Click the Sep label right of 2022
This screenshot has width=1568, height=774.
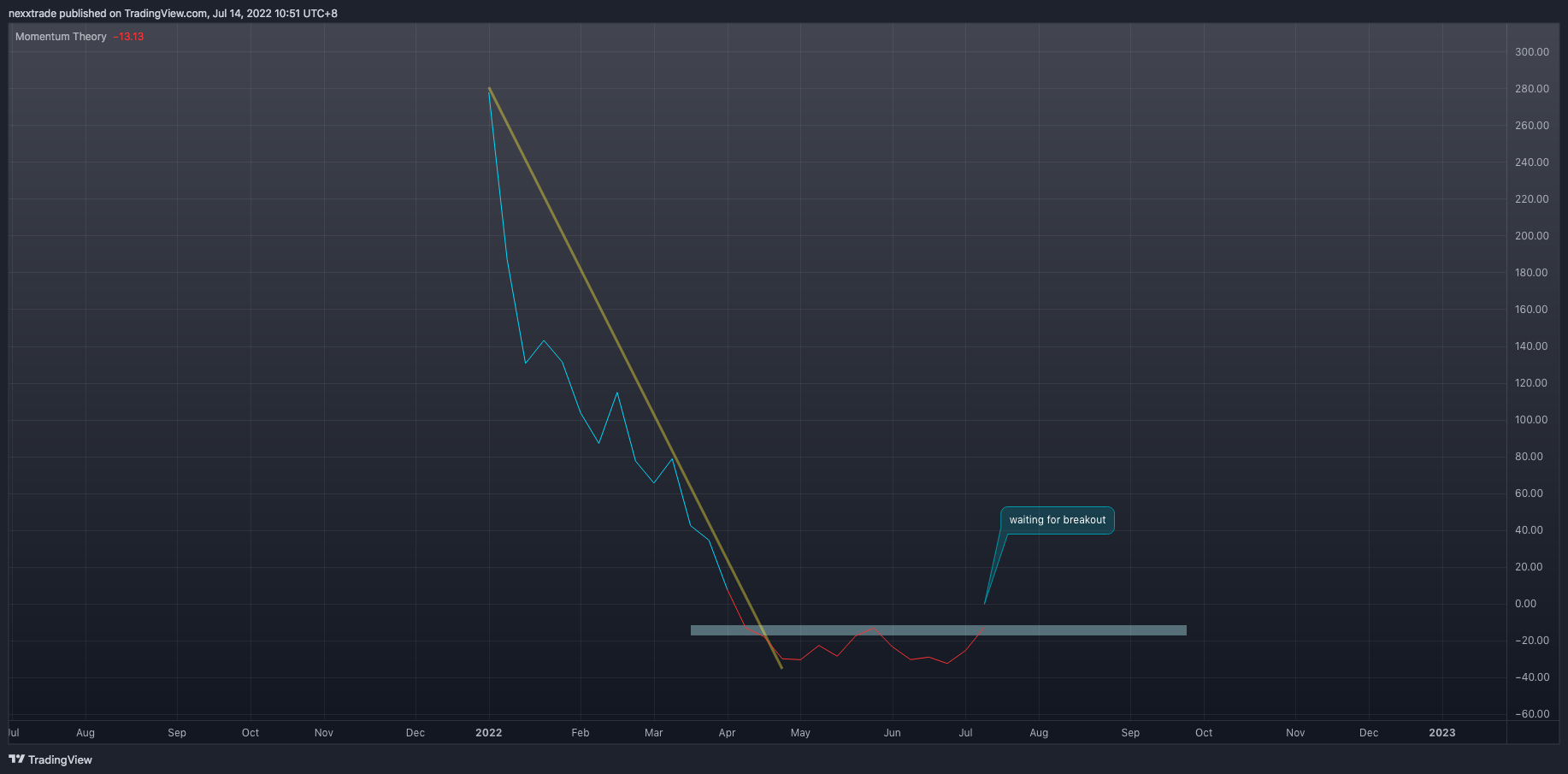click(1130, 733)
